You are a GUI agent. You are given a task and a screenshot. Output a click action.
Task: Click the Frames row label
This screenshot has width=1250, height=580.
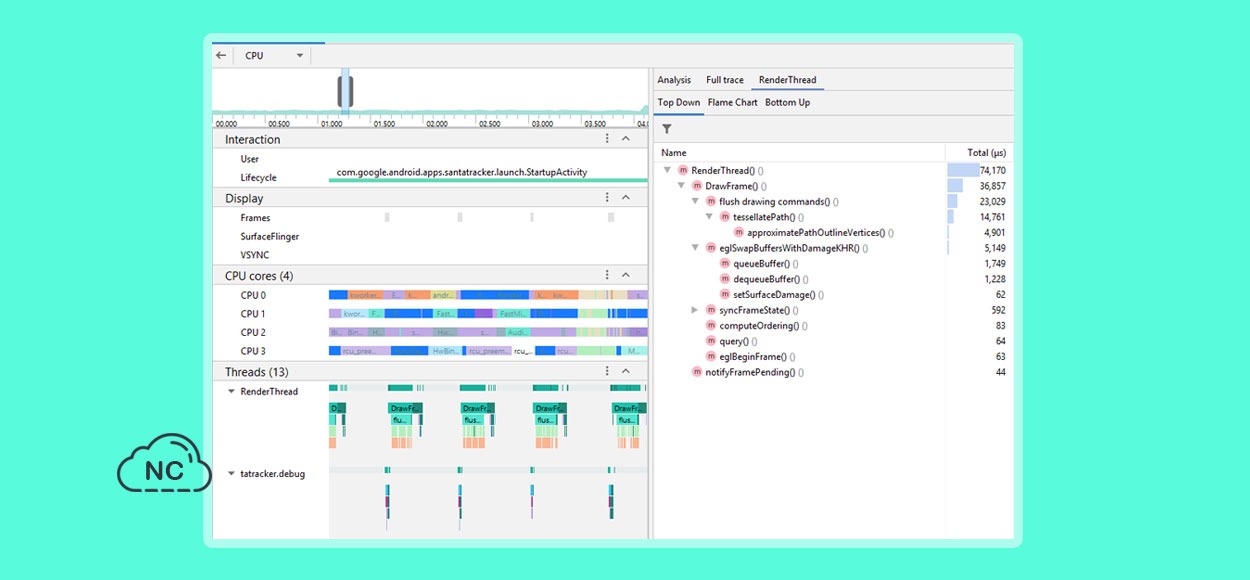255,217
